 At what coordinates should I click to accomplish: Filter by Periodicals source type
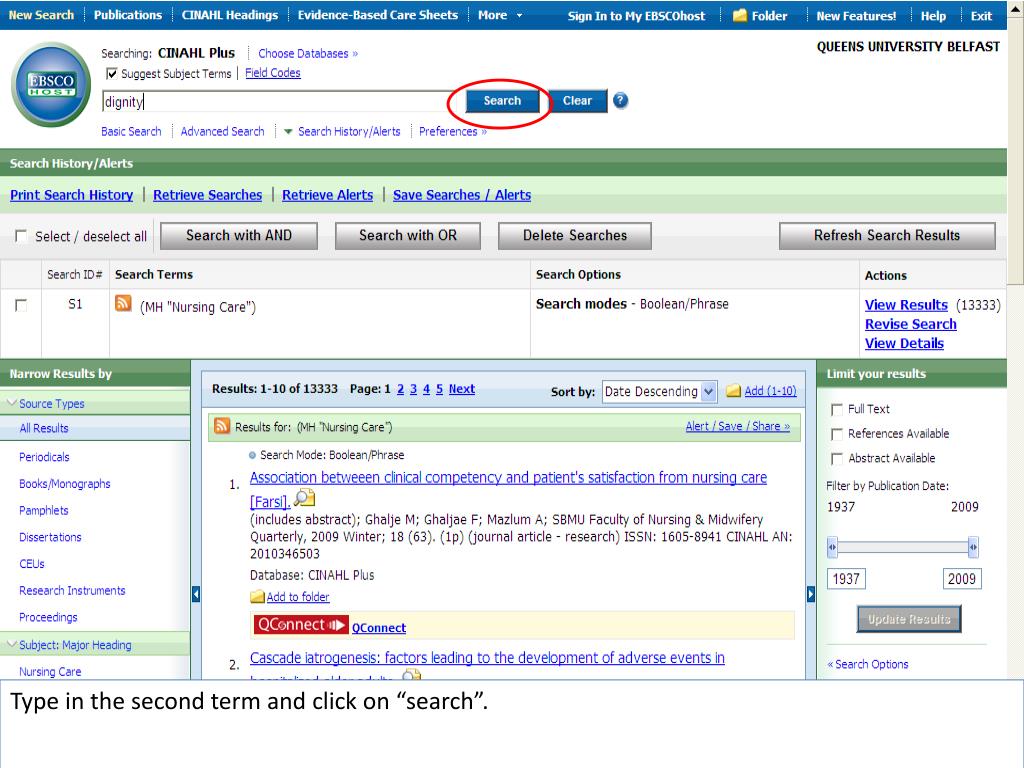44,457
